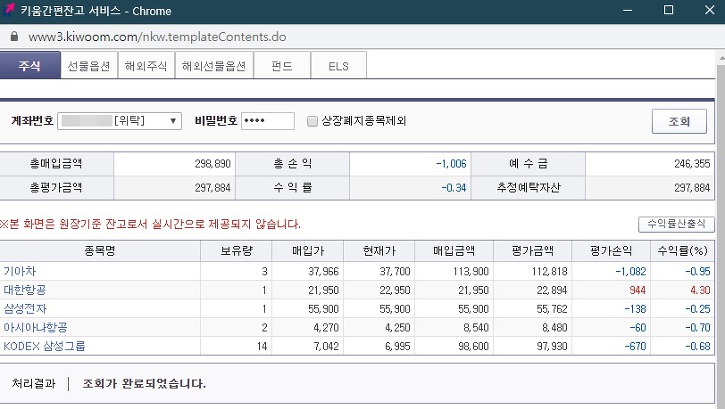725x409 pixels.
Task: Open the 아시아나항공 stock link
Action: 35,327
